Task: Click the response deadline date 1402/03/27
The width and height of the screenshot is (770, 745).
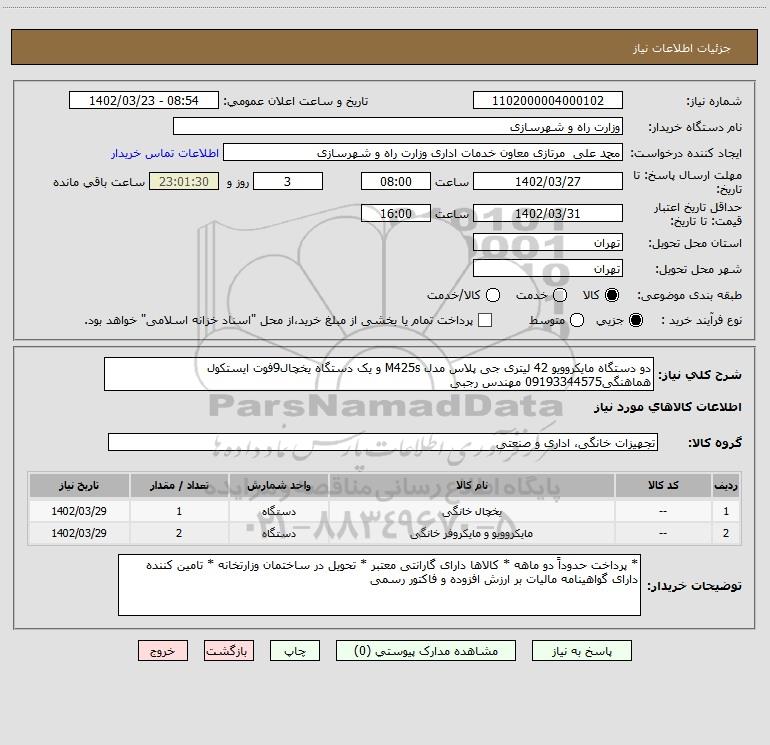Action: [548, 181]
